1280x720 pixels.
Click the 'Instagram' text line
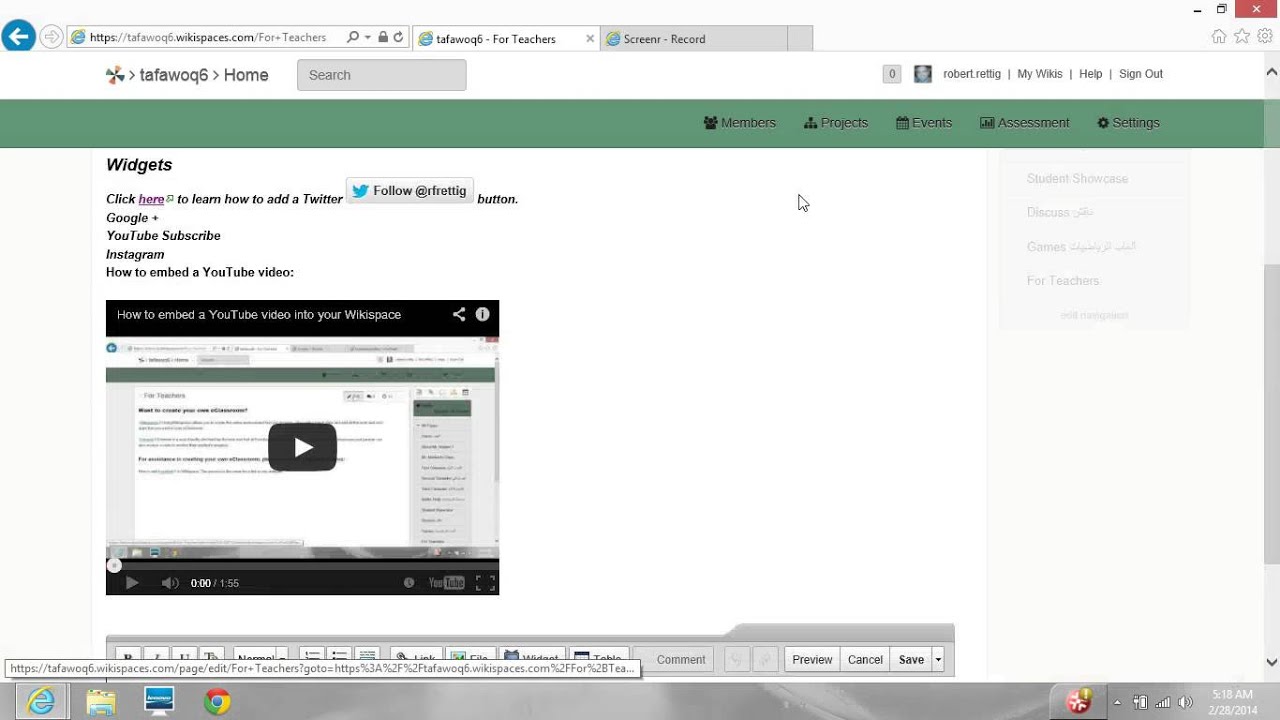coord(135,255)
